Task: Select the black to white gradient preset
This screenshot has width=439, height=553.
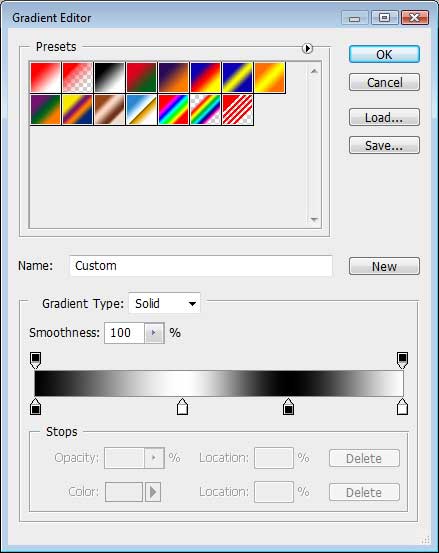Action: point(109,78)
